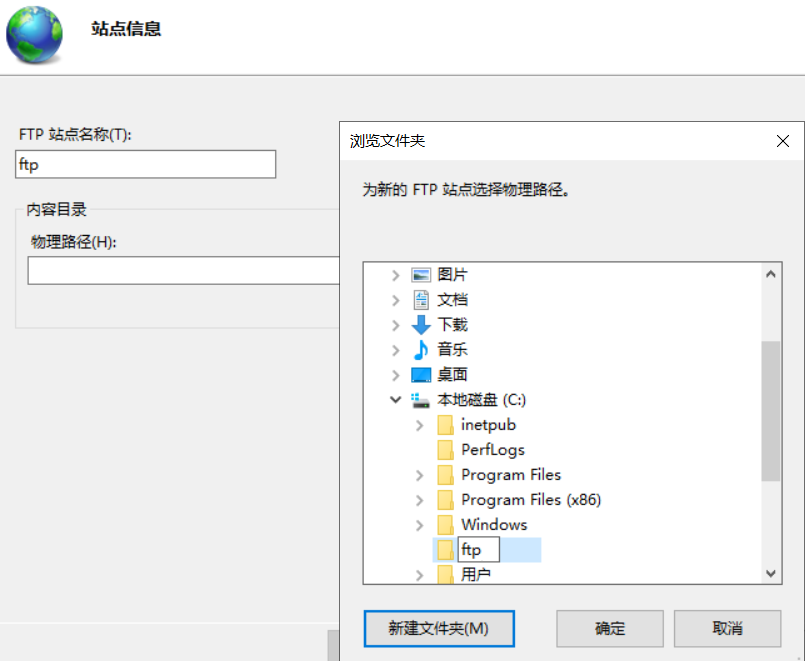Image resolution: width=805 pixels, height=661 pixels.
Task: Click the Music (音乐) note icon
Action: click(x=421, y=350)
